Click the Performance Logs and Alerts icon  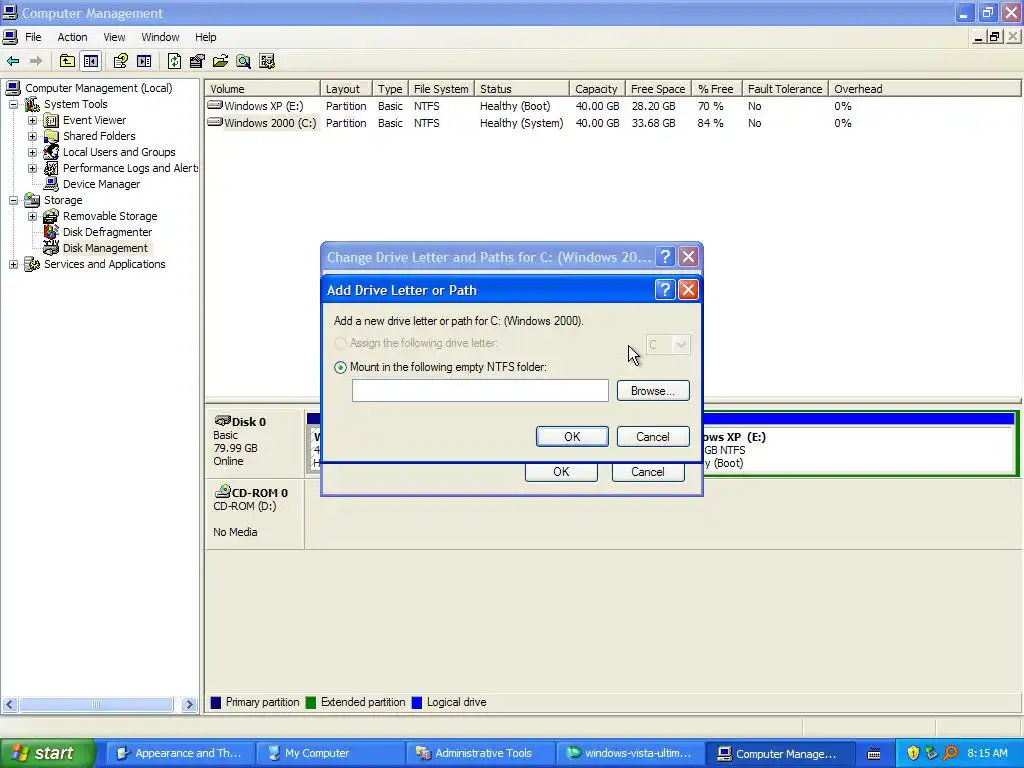tap(51, 168)
